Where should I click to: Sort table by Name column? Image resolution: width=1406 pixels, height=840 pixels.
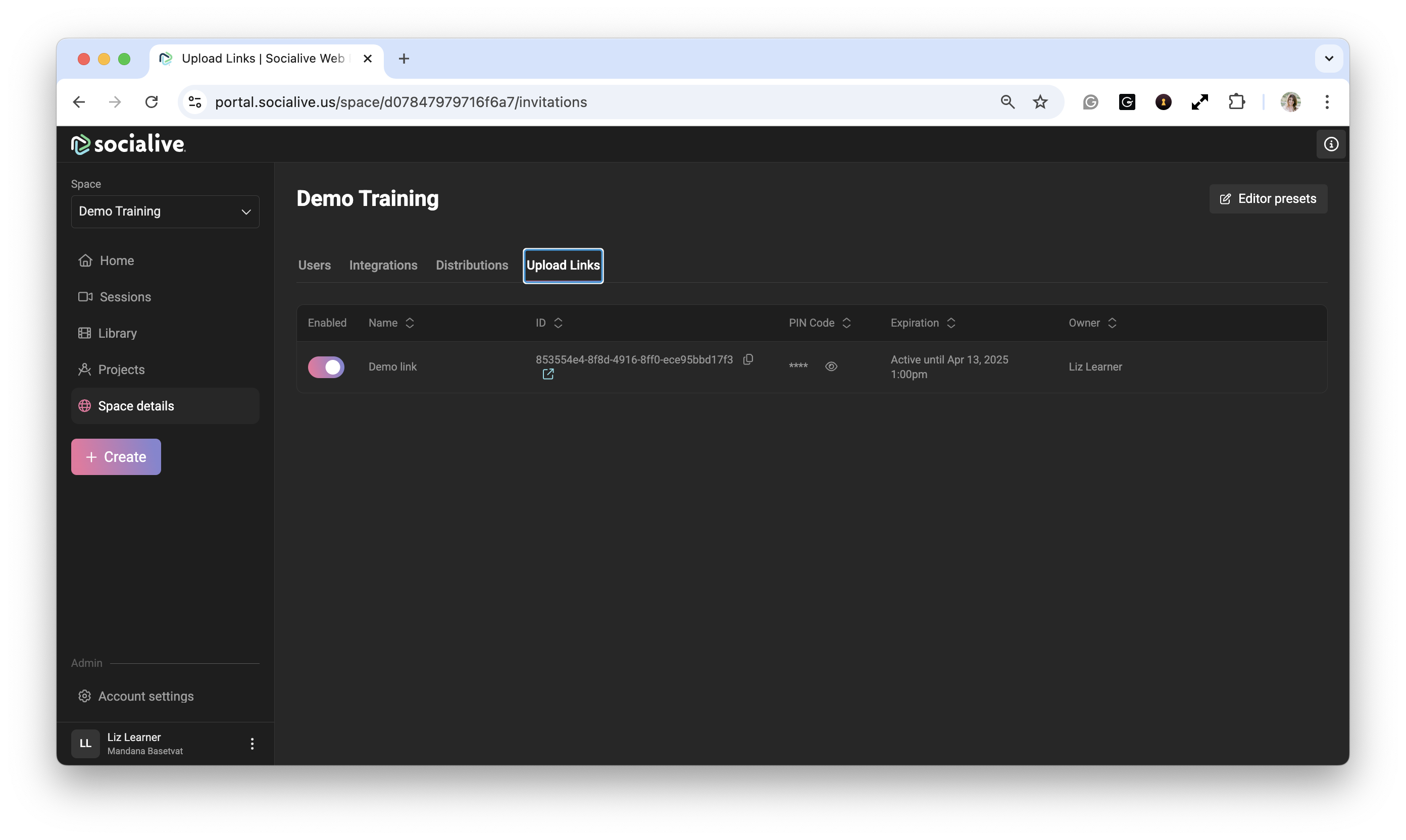pos(391,323)
